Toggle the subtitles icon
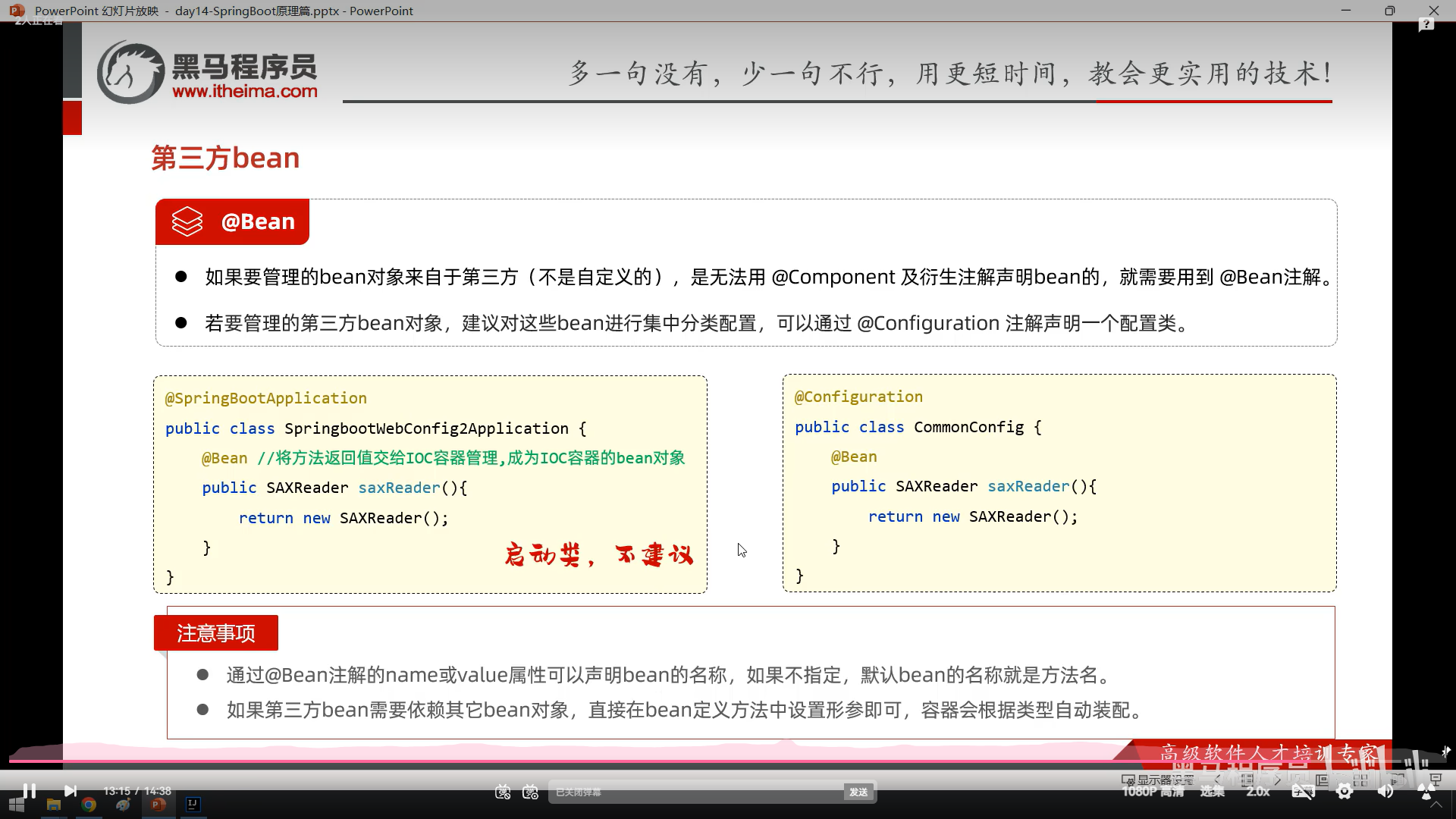Viewport: 1456px width, 819px height. point(1303,792)
